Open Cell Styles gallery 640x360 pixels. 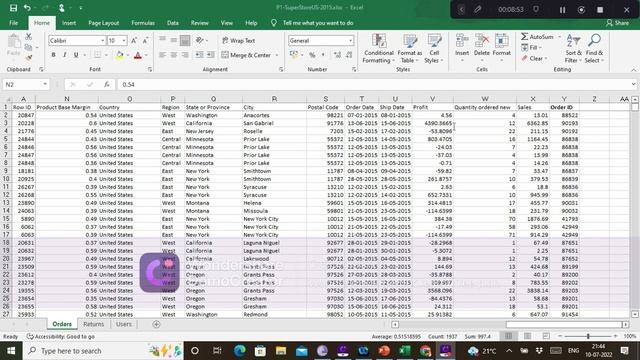tap(434, 48)
